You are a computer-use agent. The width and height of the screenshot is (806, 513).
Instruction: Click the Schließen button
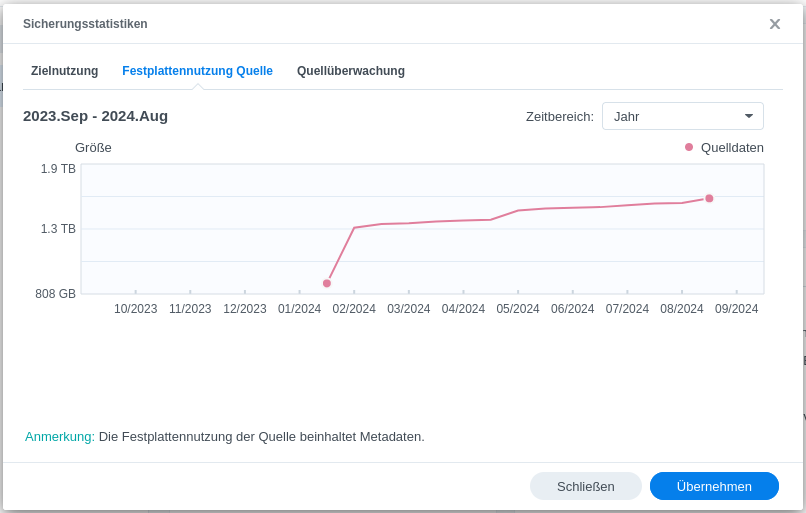pyautogui.click(x=585, y=486)
